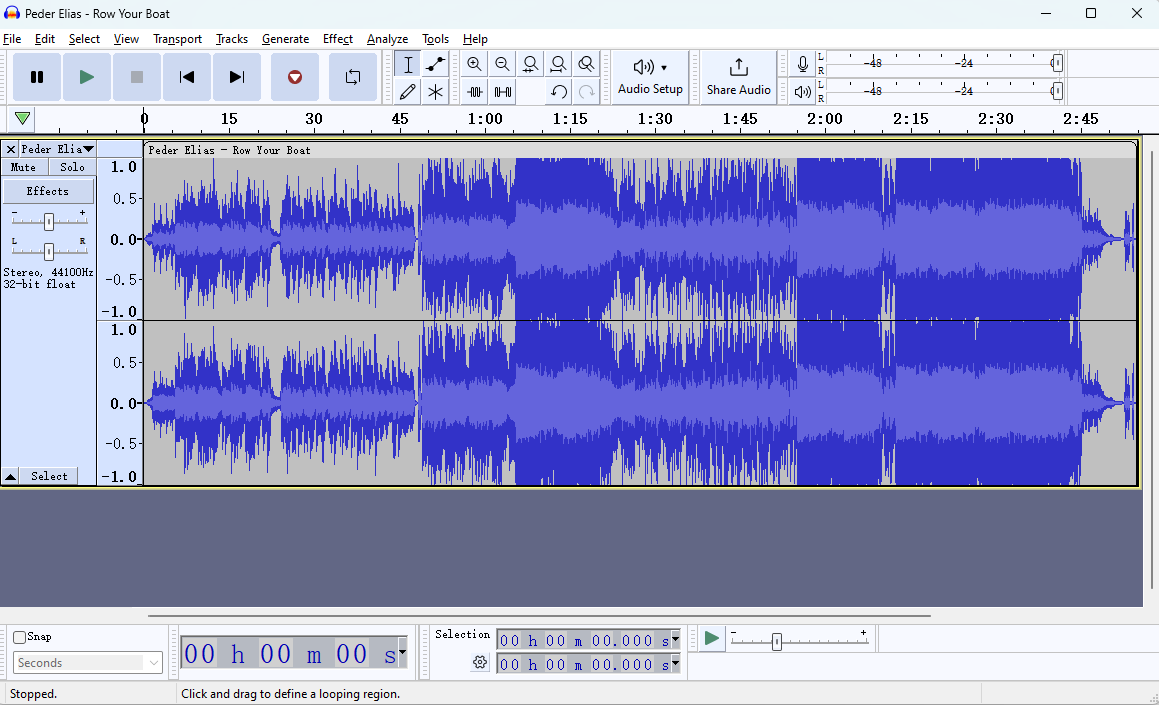Open selection end time format dropdown arrow
The image size is (1159, 705).
[x=675, y=664]
